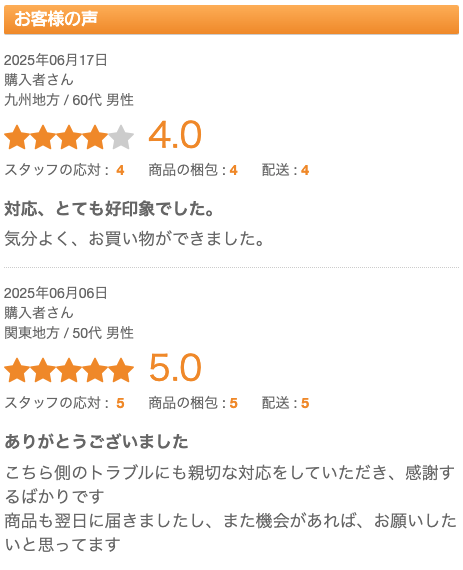This screenshot has width=463, height=570.
Task: Click the third star of 4.0 review
Action: tap(69, 137)
